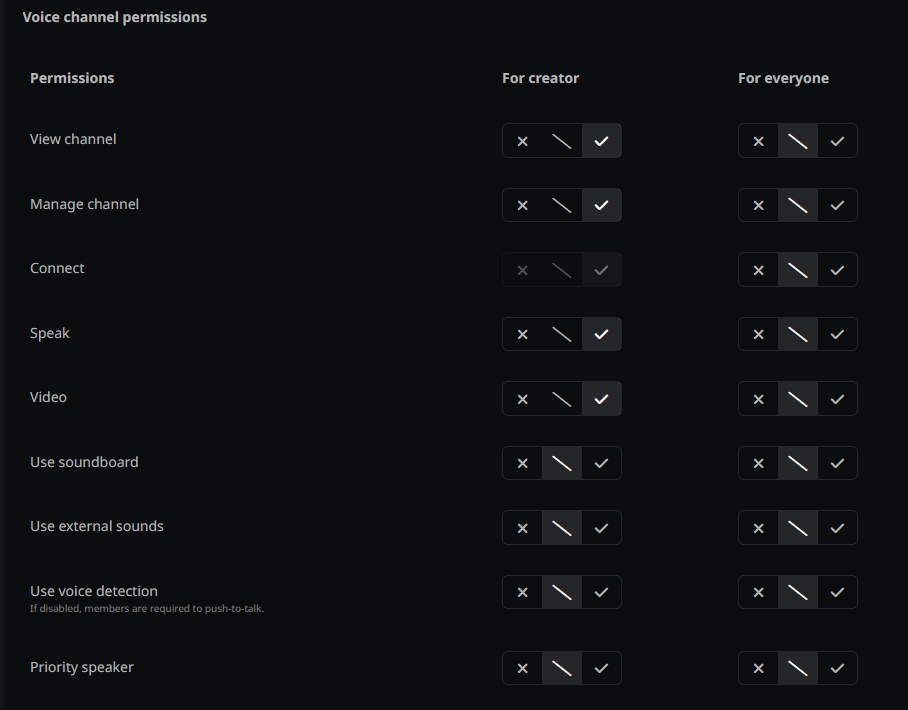Set Manage channel neutral for creator
Screen dimensions: 908x710
pyautogui.click(x=562, y=205)
